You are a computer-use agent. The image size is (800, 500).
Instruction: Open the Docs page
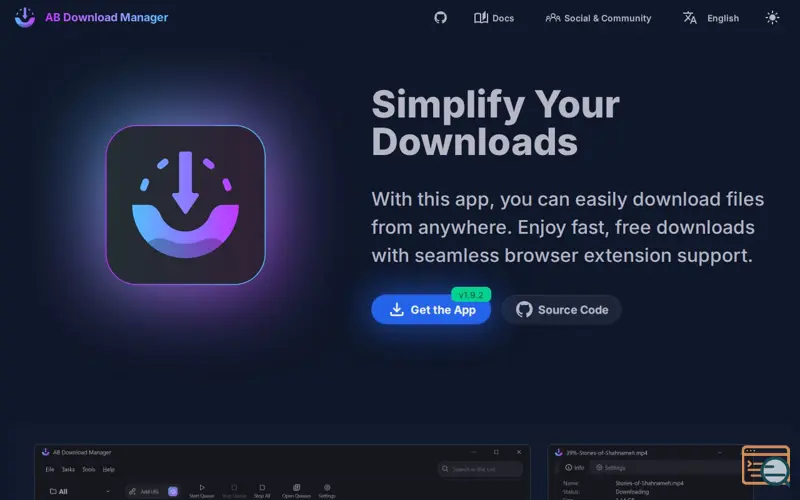click(494, 18)
